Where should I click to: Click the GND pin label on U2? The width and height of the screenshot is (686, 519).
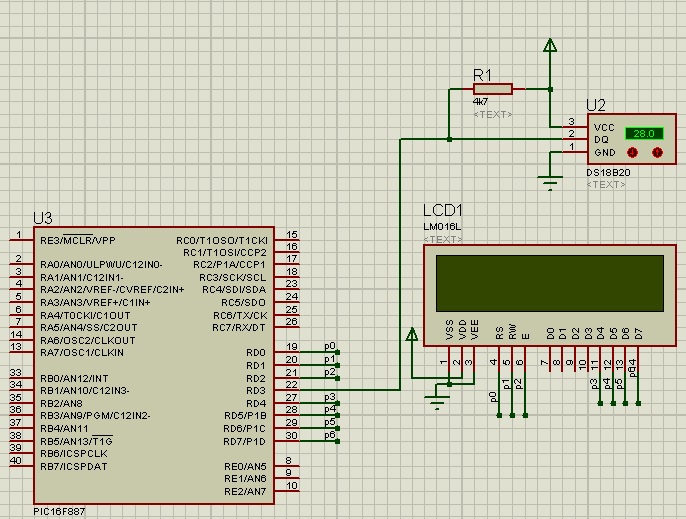tap(605, 153)
